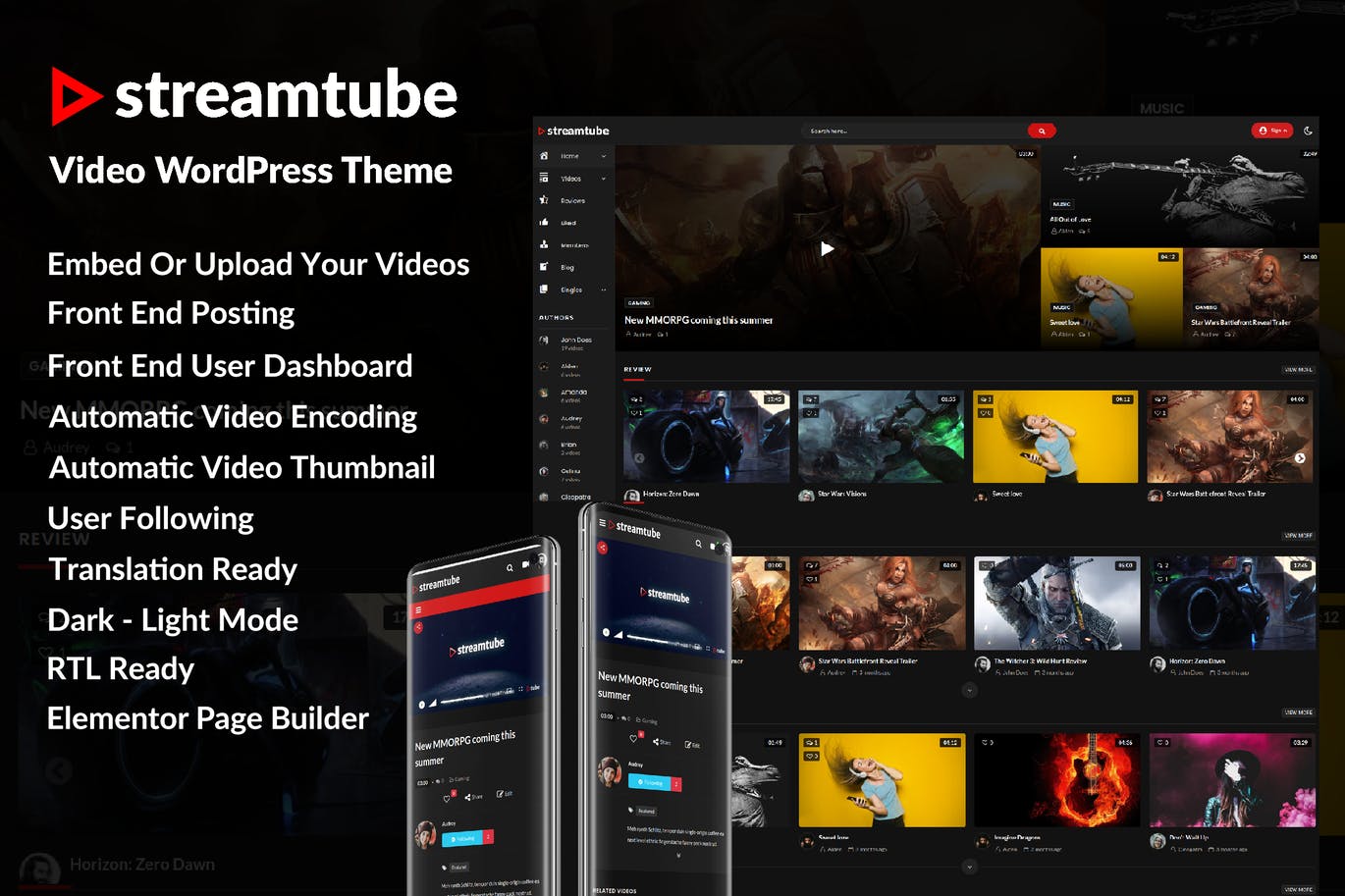
Task: Open the Videos section via its sidebar icon
Action: 543,179
